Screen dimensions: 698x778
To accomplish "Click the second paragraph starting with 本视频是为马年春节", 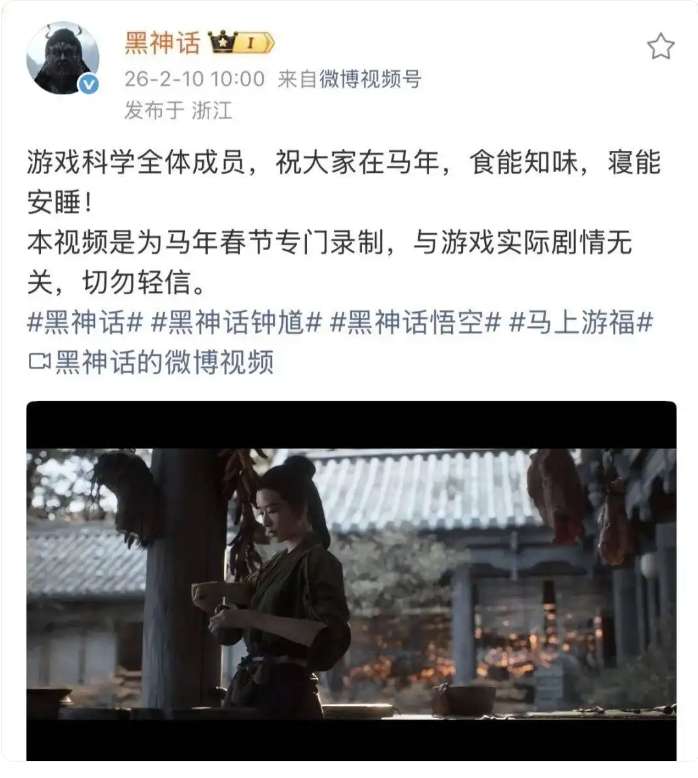I will click(329, 262).
